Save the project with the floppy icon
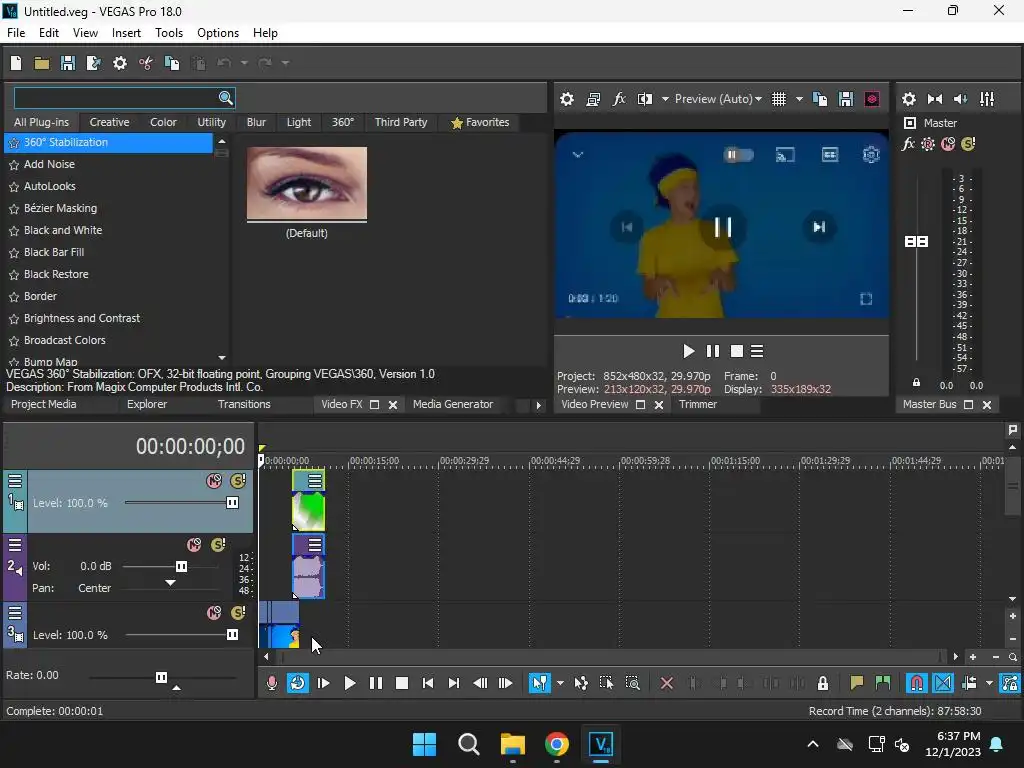The image size is (1024, 768). 68,63
